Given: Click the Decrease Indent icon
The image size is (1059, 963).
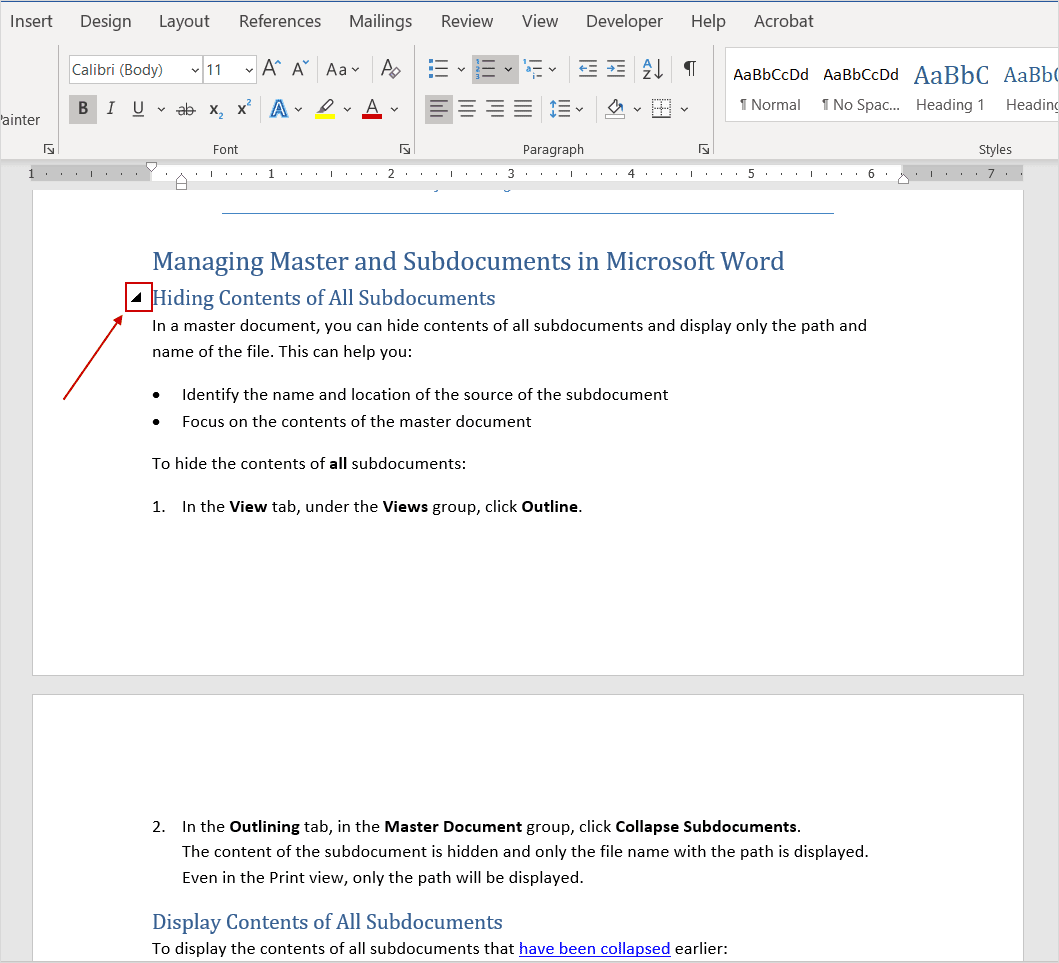Looking at the screenshot, I should (587, 68).
